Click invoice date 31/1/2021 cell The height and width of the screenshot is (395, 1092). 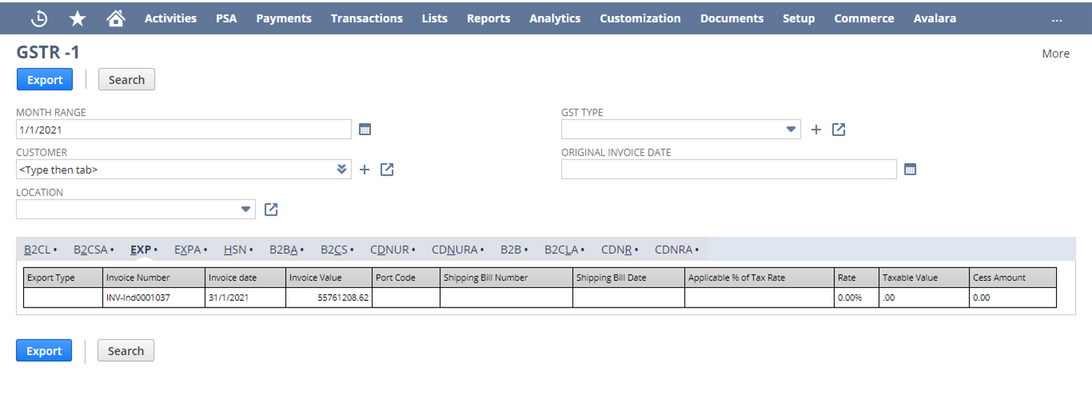[x=245, y=297]
